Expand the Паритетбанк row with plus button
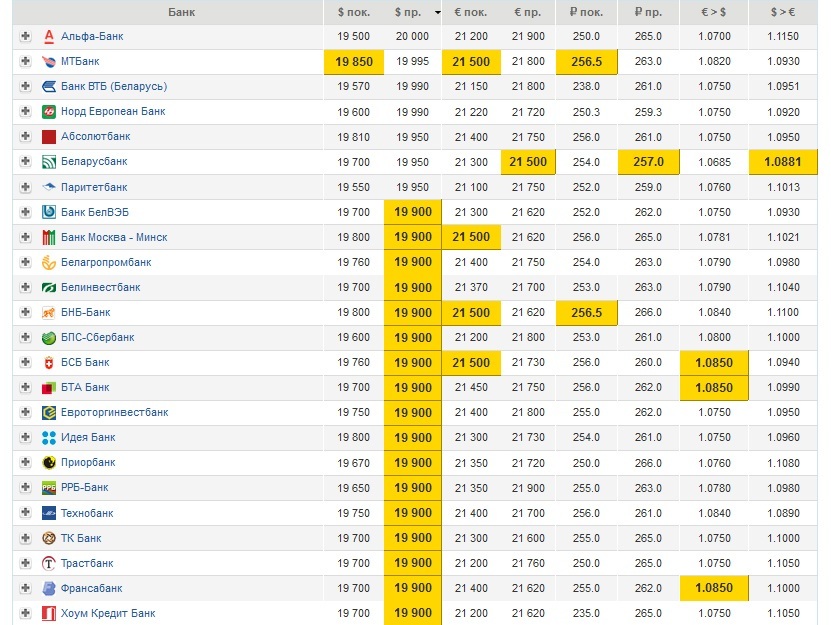 coord(25,187)
